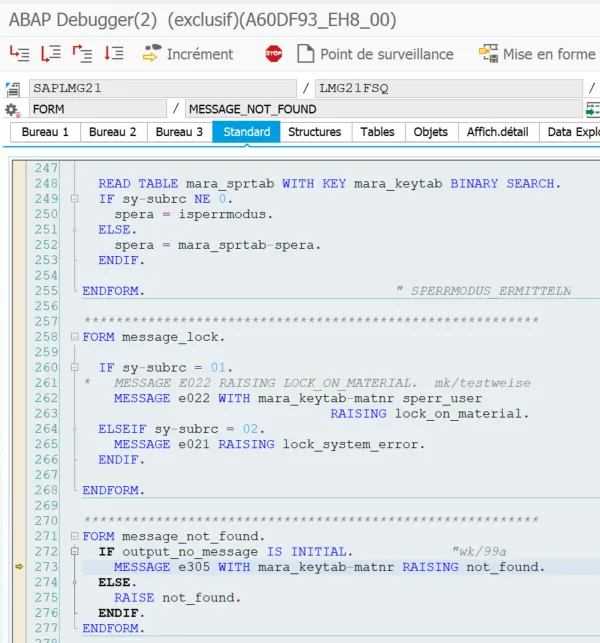Click the Mise en forme button

(x=537, y=54)
